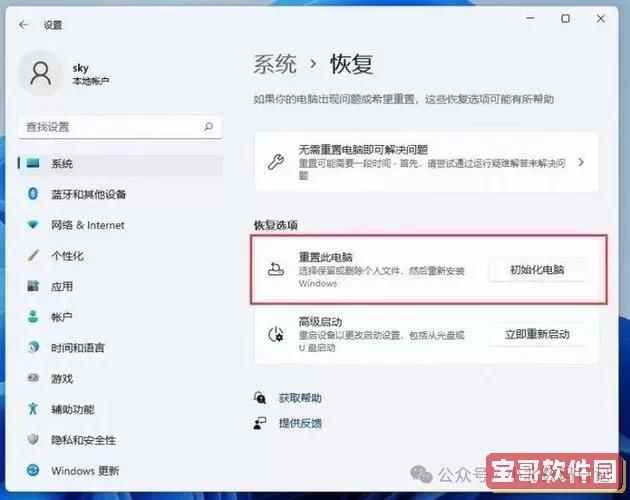Click the 辅助功能 accessibility icon

coord(33,409)
